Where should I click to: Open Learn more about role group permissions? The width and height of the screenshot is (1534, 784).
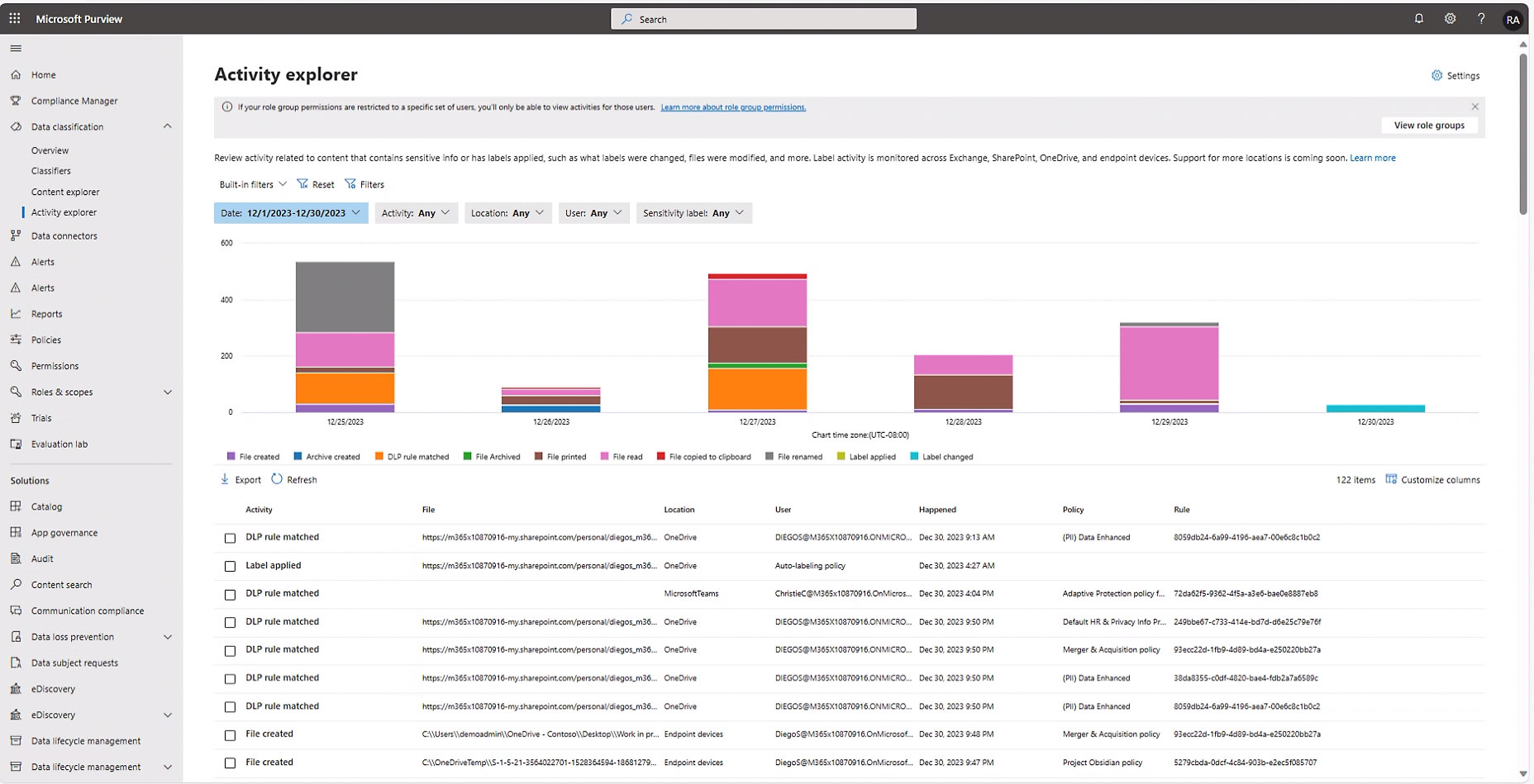click(733, 107)
